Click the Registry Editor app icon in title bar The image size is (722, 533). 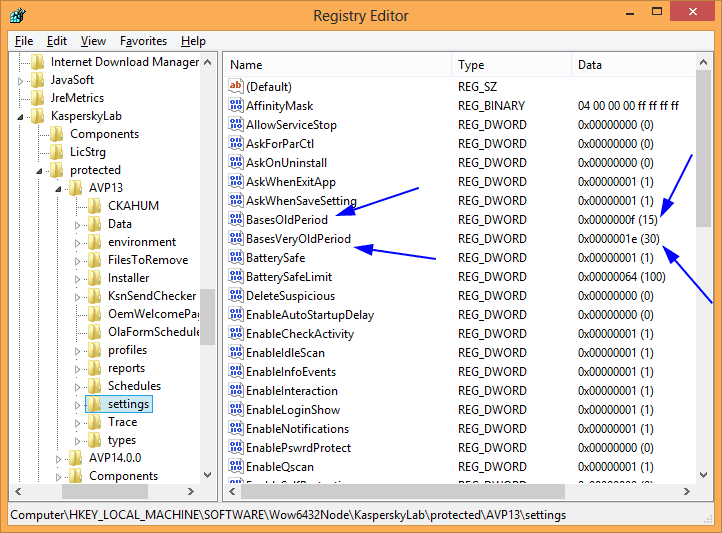[17, 15]
